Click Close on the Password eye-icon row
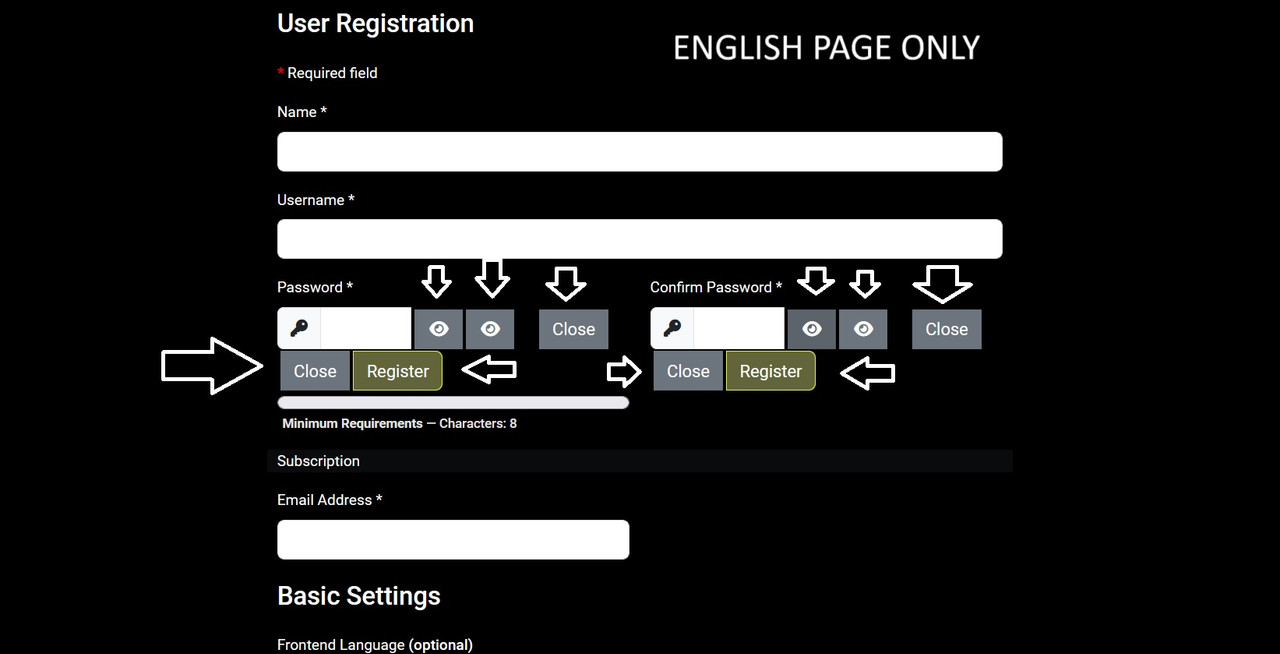The height and width of the screenshot is (654, 1280). click(x=574, y=329)
